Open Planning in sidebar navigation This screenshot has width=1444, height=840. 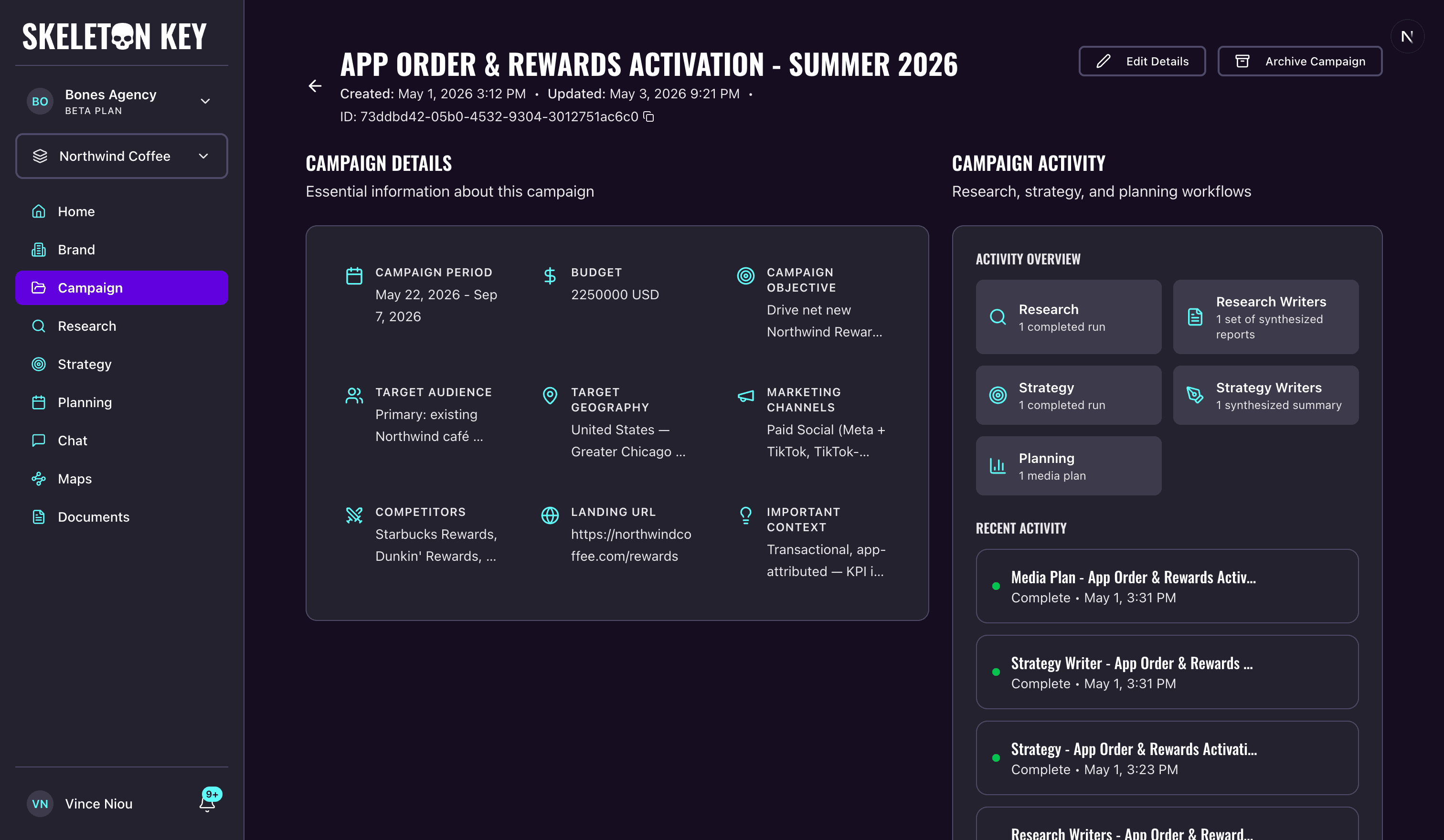pyautogui.click(x=121, y=402)
